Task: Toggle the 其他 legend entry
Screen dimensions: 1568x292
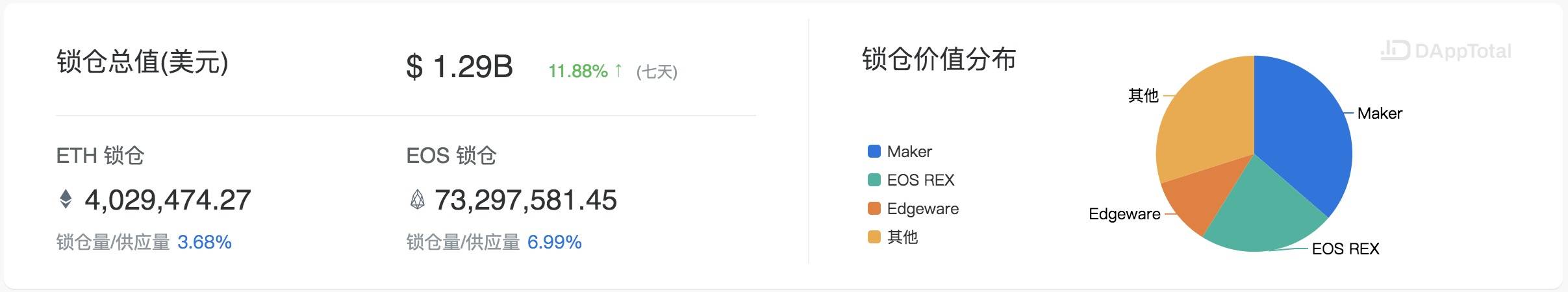Action: (x=893, y=237)
